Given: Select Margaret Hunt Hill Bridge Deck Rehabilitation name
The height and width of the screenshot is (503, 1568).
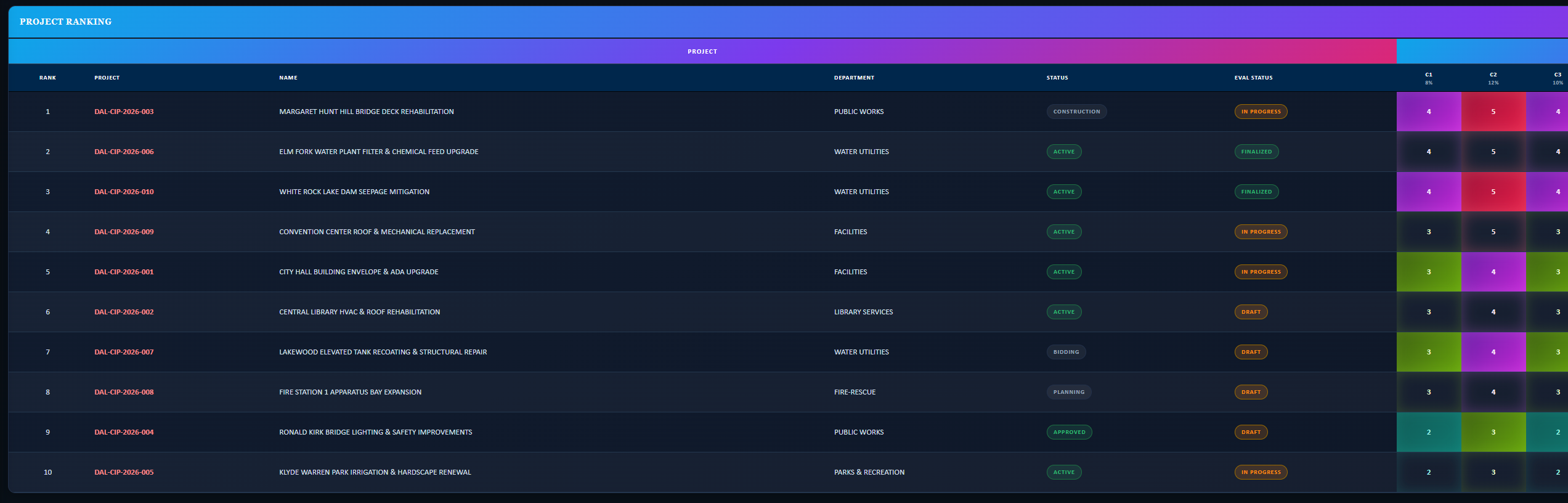Looking at the screenshot, I should pyautogui.click(x=367, y=112).
